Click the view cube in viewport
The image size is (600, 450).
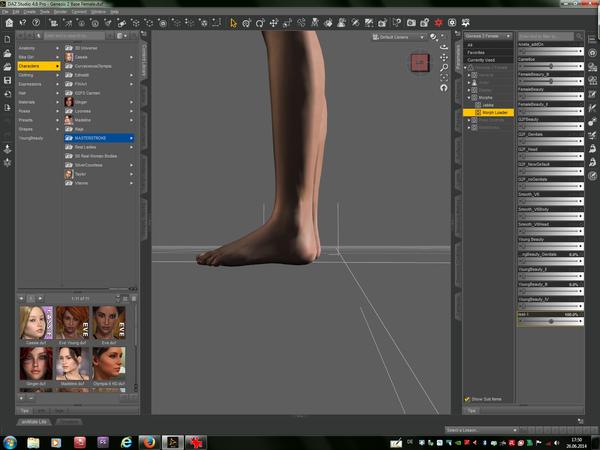click(420, 63)
